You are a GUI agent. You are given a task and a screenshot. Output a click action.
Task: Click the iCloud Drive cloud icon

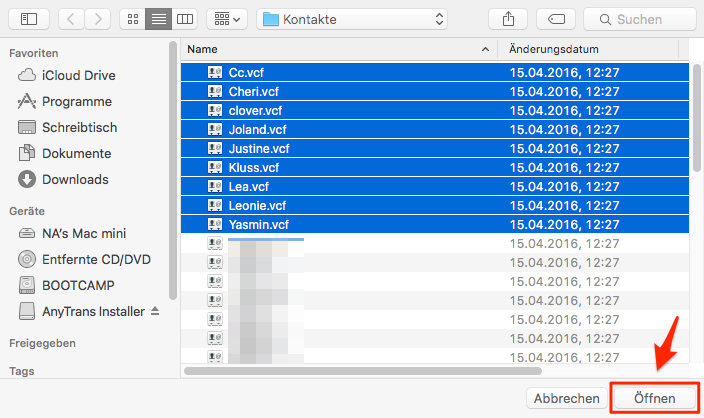pos(26,75)
